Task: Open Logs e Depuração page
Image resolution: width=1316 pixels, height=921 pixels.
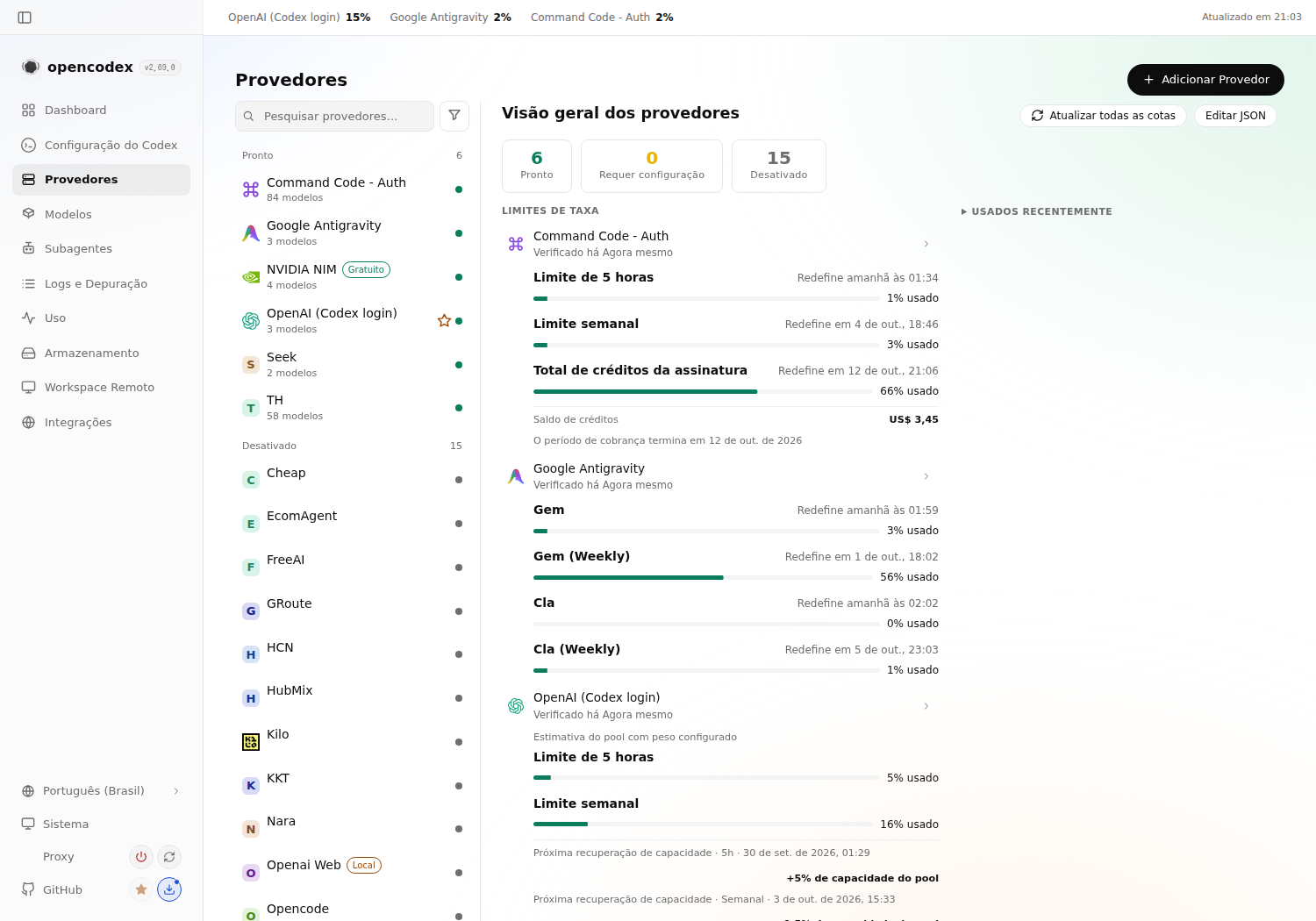Action: point(101,284)
